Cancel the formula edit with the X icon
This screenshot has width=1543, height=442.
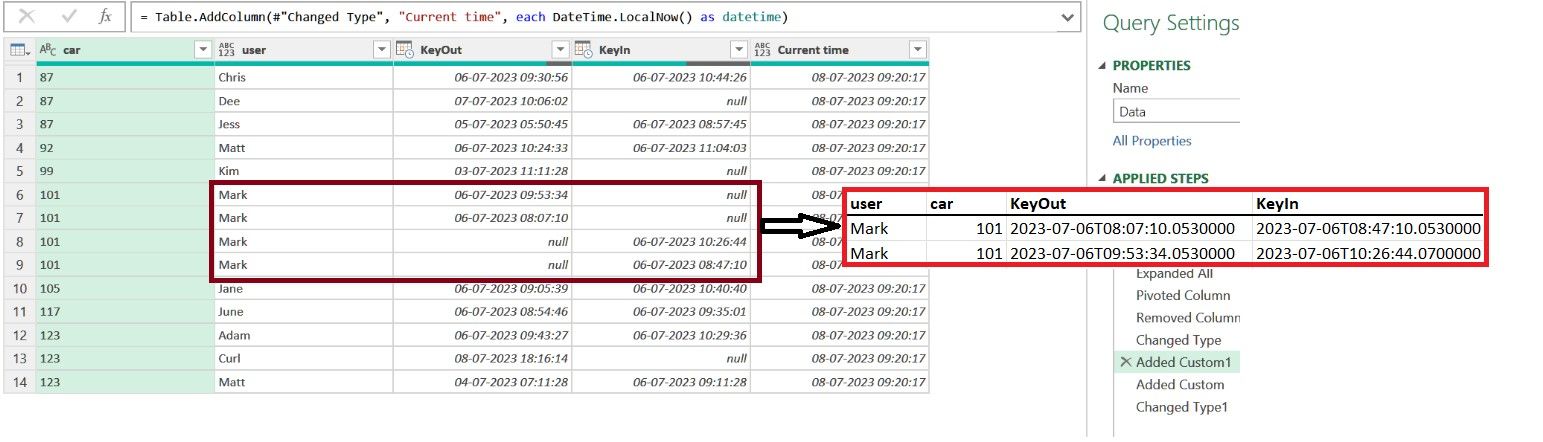click(x=28, y=17)
